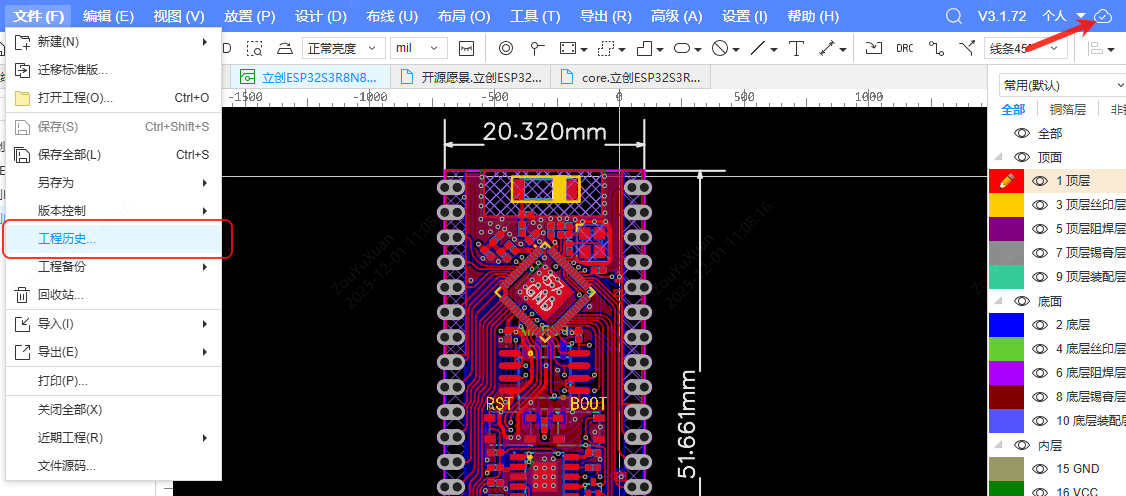Click the pad placement tool icon

537,48
